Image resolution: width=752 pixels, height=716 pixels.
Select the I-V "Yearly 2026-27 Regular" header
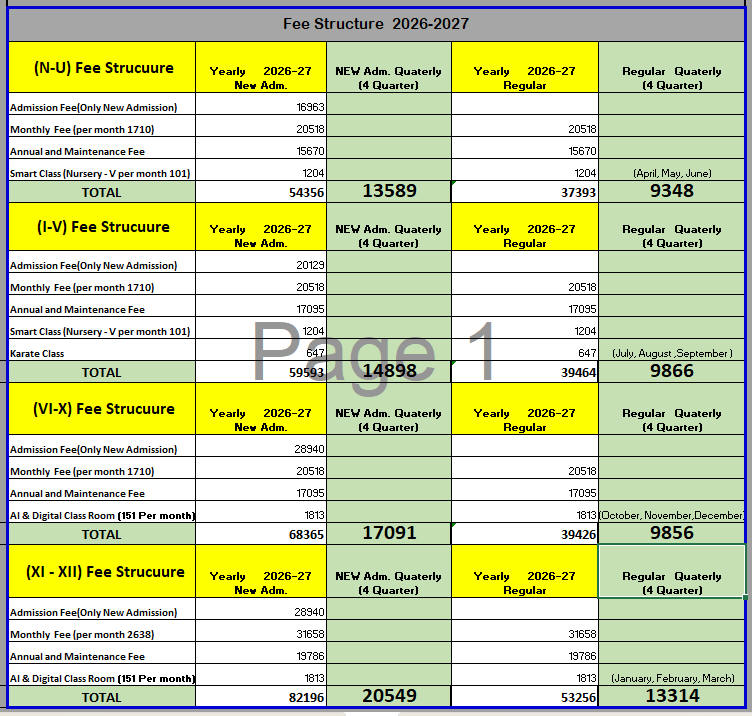coord(525,226)
